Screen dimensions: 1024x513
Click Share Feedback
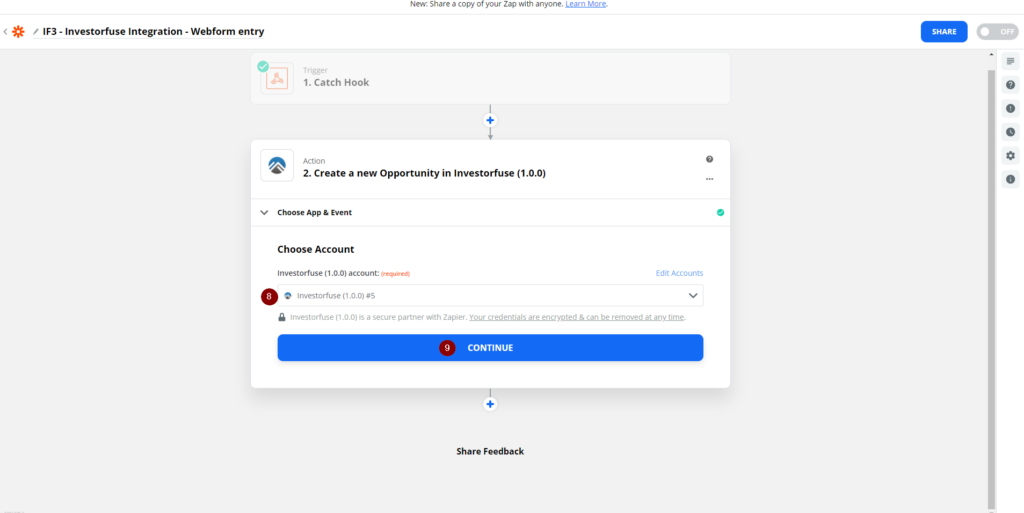[490, 451]
